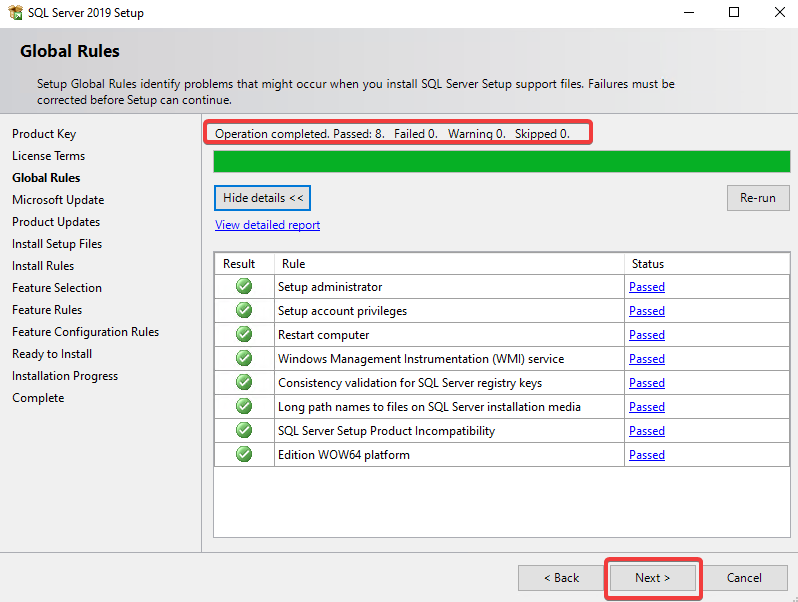Select Product Key step in sidebar
Screen dimensions: 798x602
[44, 134]
